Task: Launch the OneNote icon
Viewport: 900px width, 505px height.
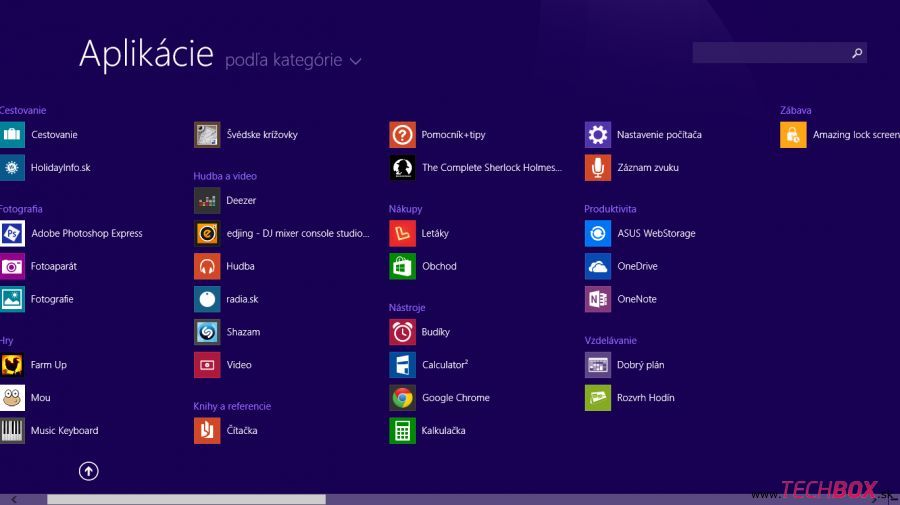Action: point(598,299)
